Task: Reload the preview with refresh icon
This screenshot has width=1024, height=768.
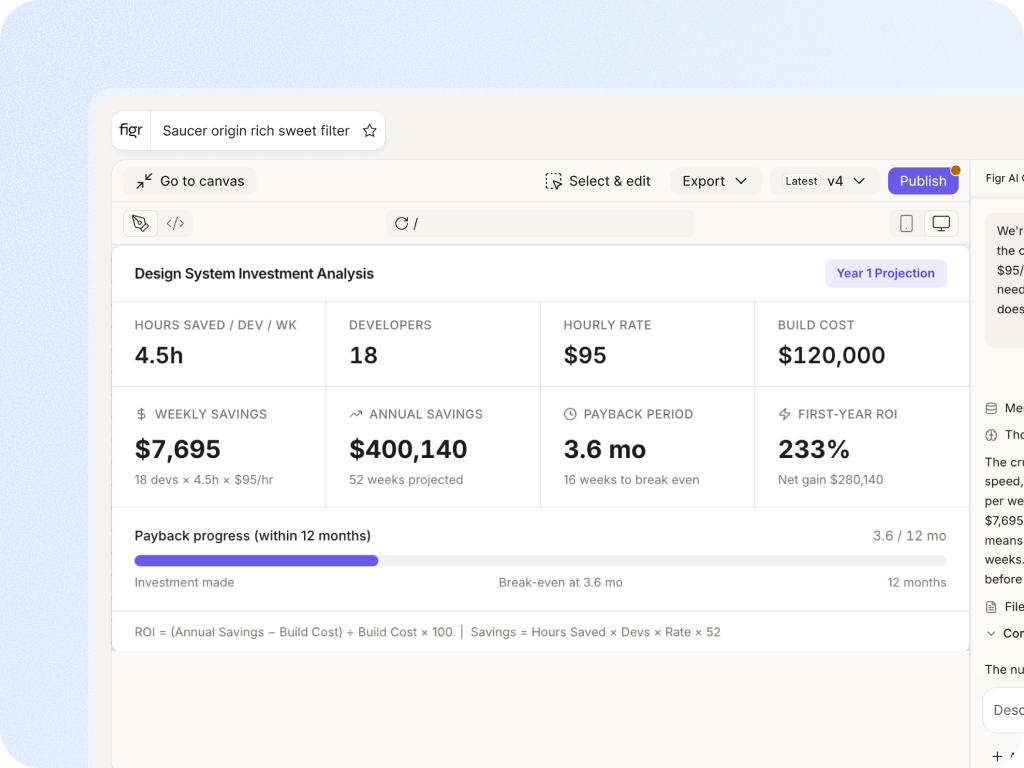Action: click(401, 223)
